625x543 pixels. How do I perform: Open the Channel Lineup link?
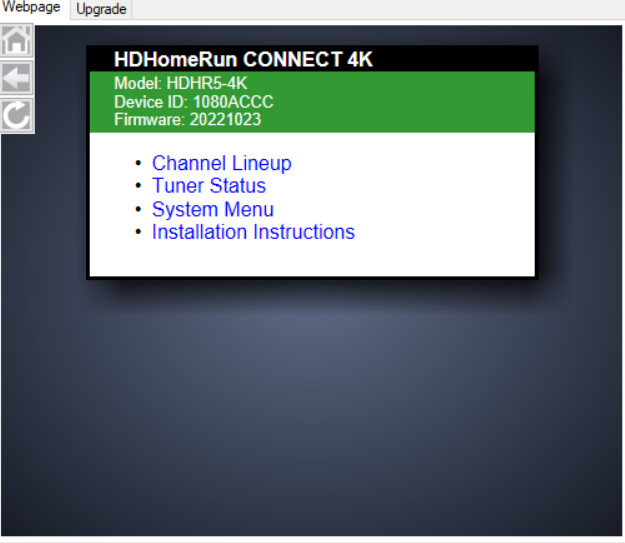click(221, 163)
